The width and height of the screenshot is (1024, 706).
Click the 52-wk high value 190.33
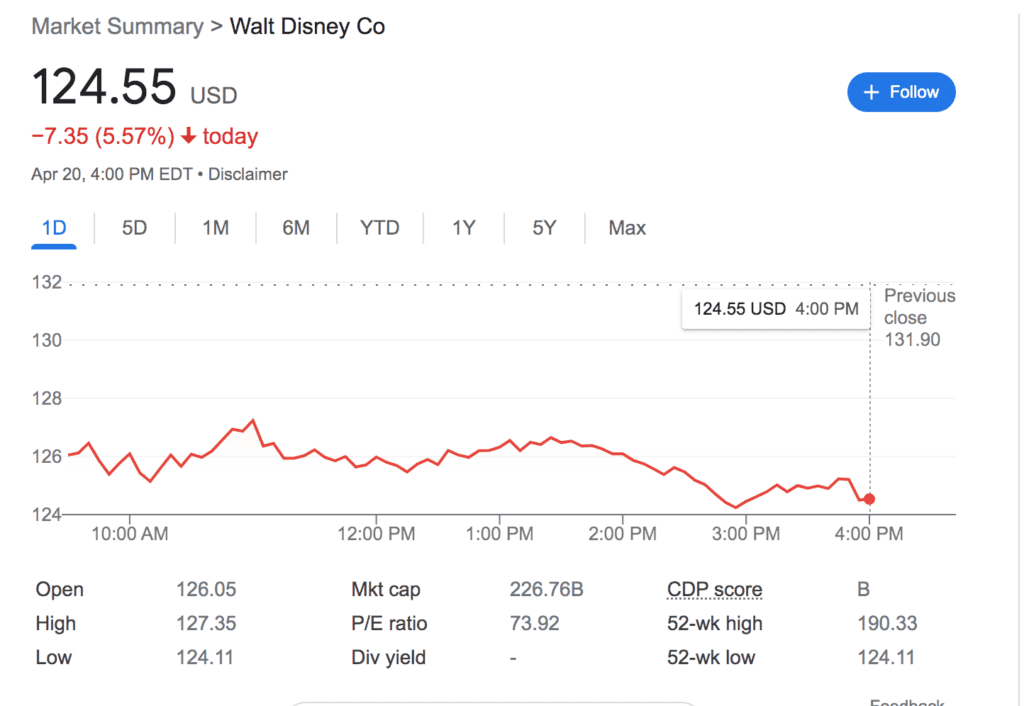tap(887, 623)
